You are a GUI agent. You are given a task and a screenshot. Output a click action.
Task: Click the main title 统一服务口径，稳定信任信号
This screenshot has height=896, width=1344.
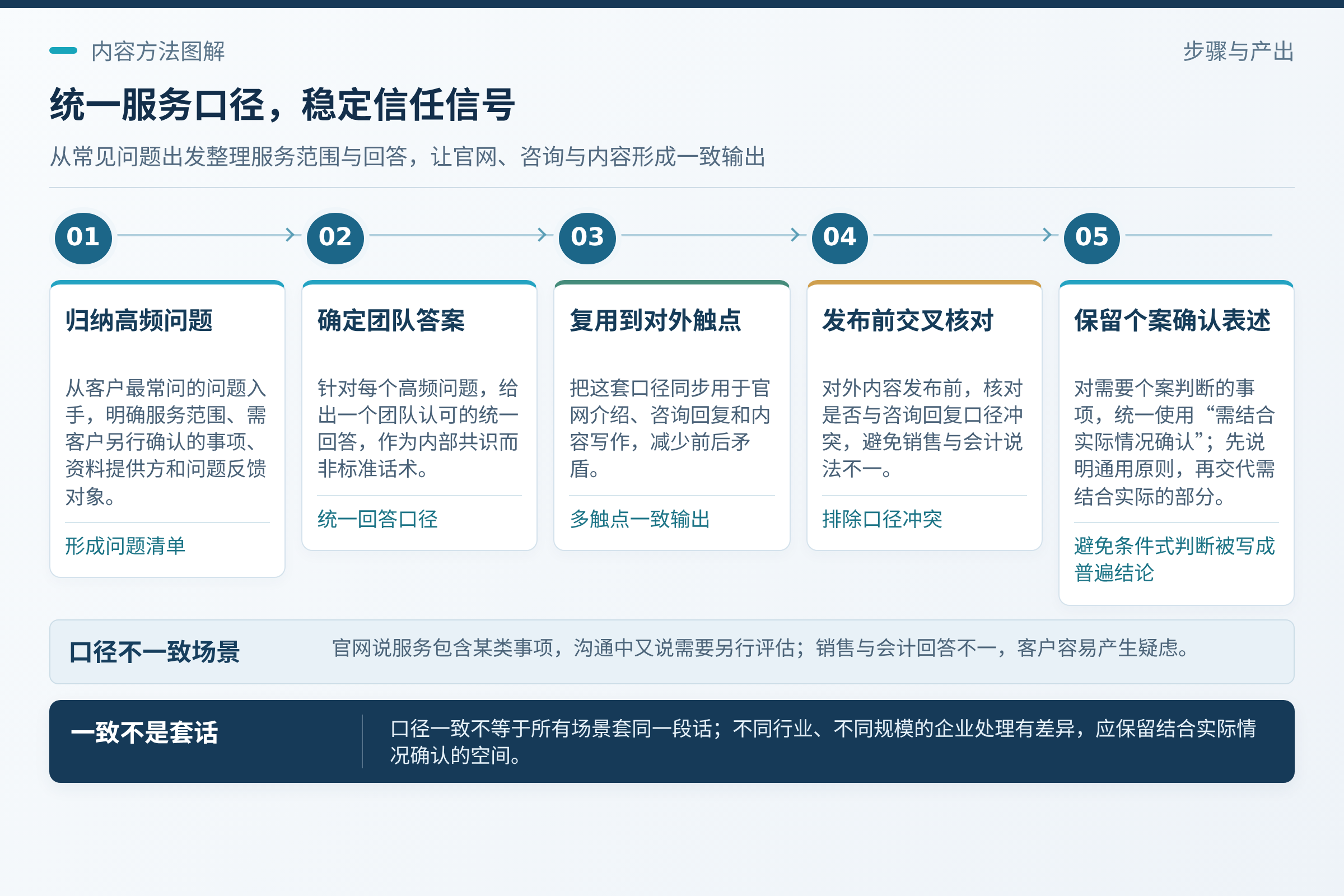(x=283, y=105)
